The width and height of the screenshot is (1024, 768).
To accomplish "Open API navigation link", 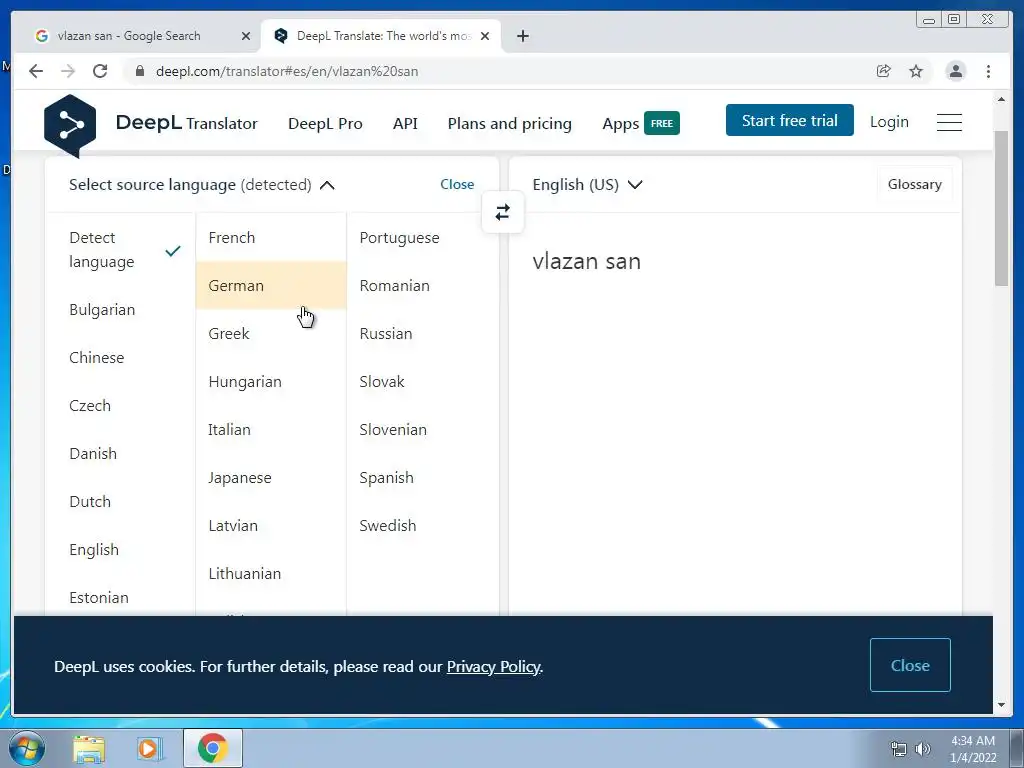I will click(x=405, y=123).
